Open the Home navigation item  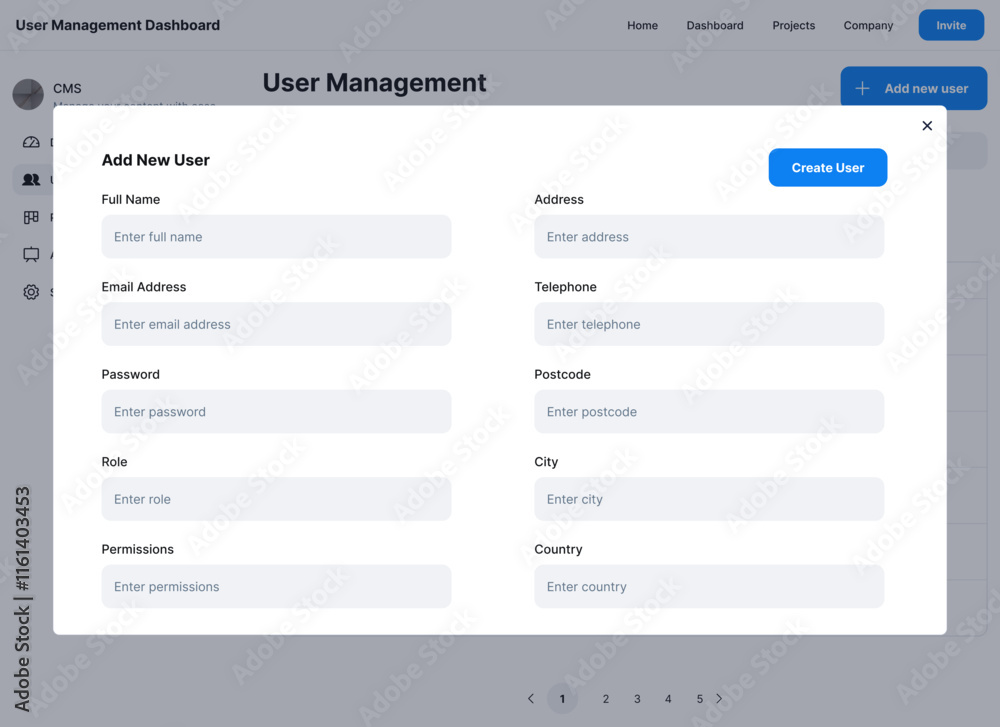[x=642, y=26]
